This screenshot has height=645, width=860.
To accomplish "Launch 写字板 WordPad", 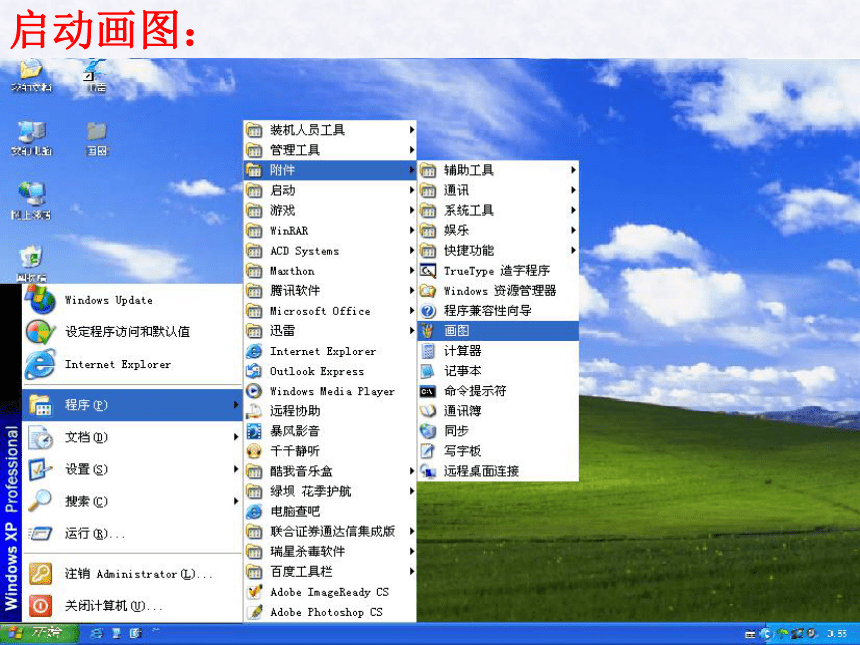I will coord(498,451).
